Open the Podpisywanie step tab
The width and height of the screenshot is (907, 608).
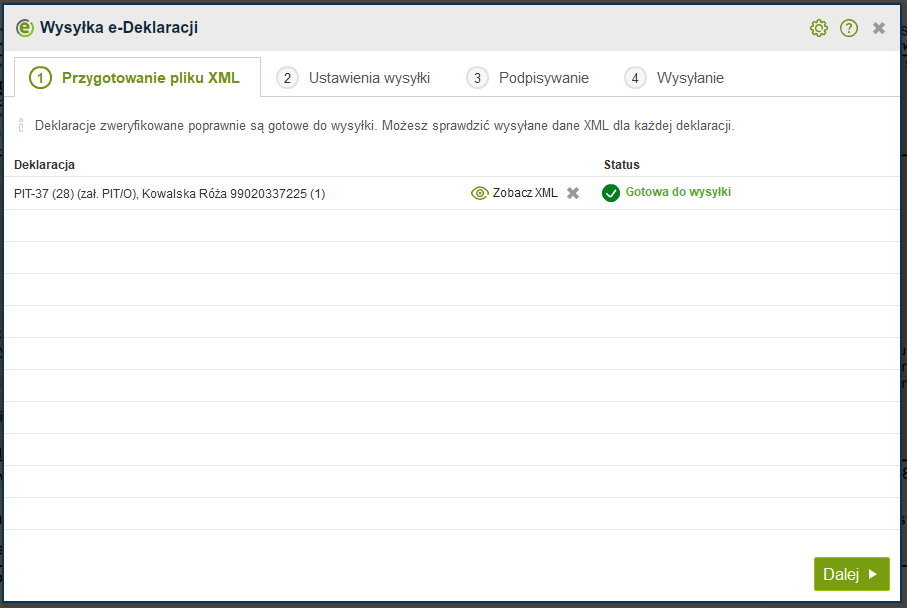click(x=530, y=78)
